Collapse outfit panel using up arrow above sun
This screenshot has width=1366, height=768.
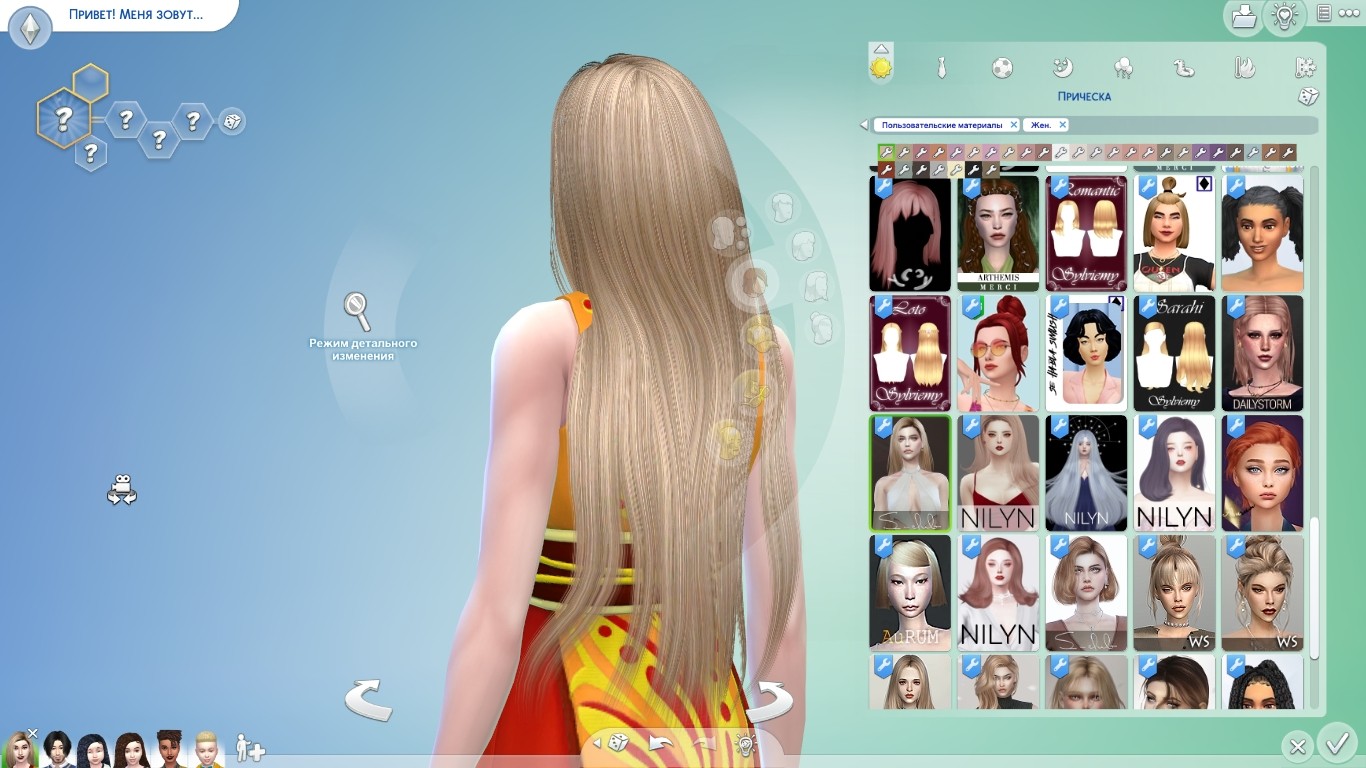(880, 48)
